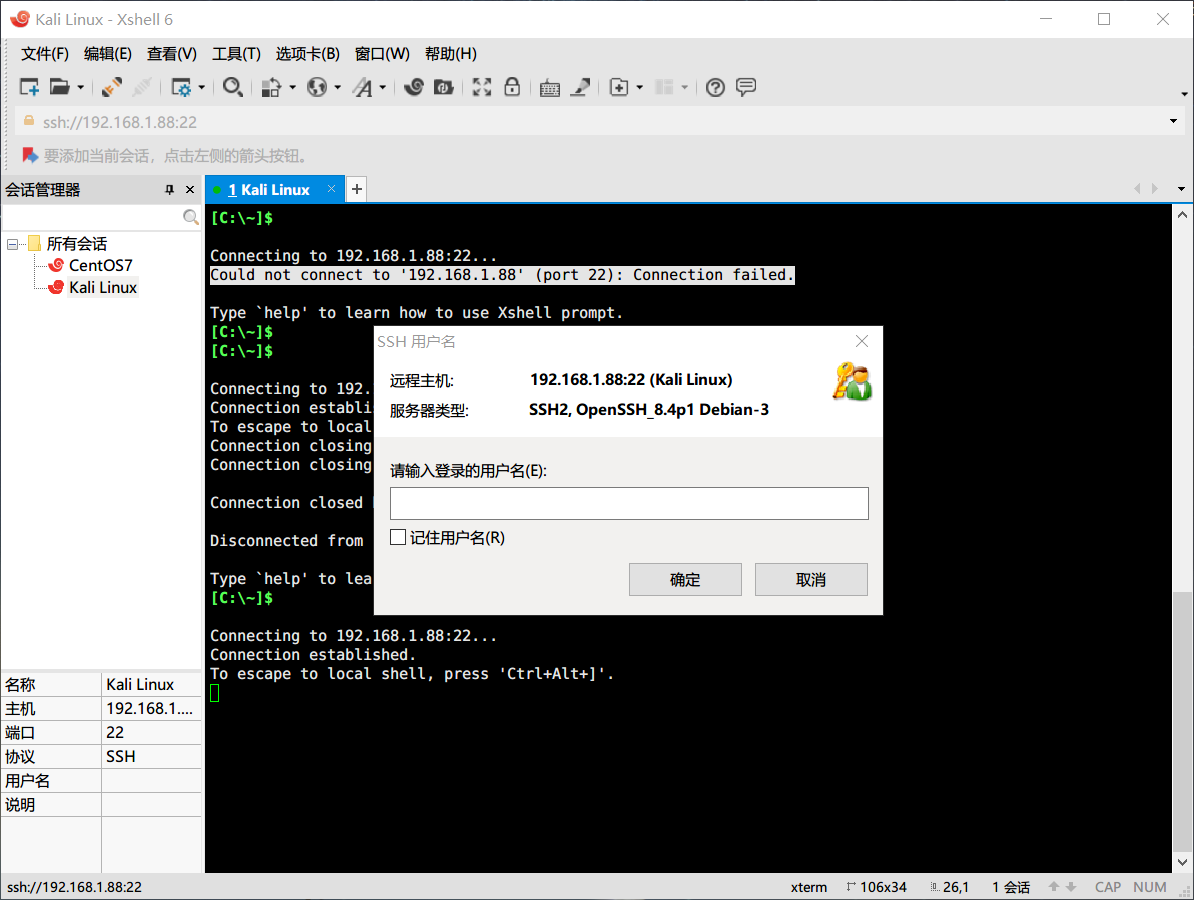Type in the login username field
The image size is (1194, 900).
tap(629, 503)
